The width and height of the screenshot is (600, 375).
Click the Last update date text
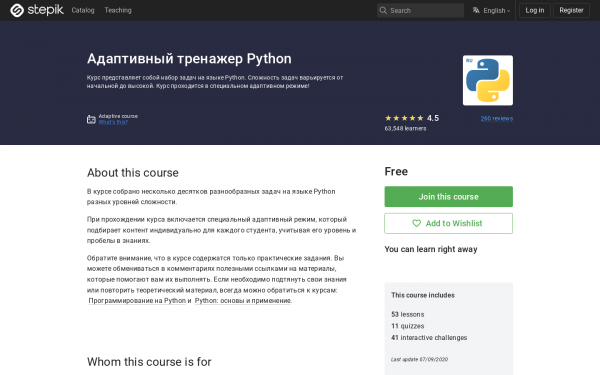click(x=419, y=359)
